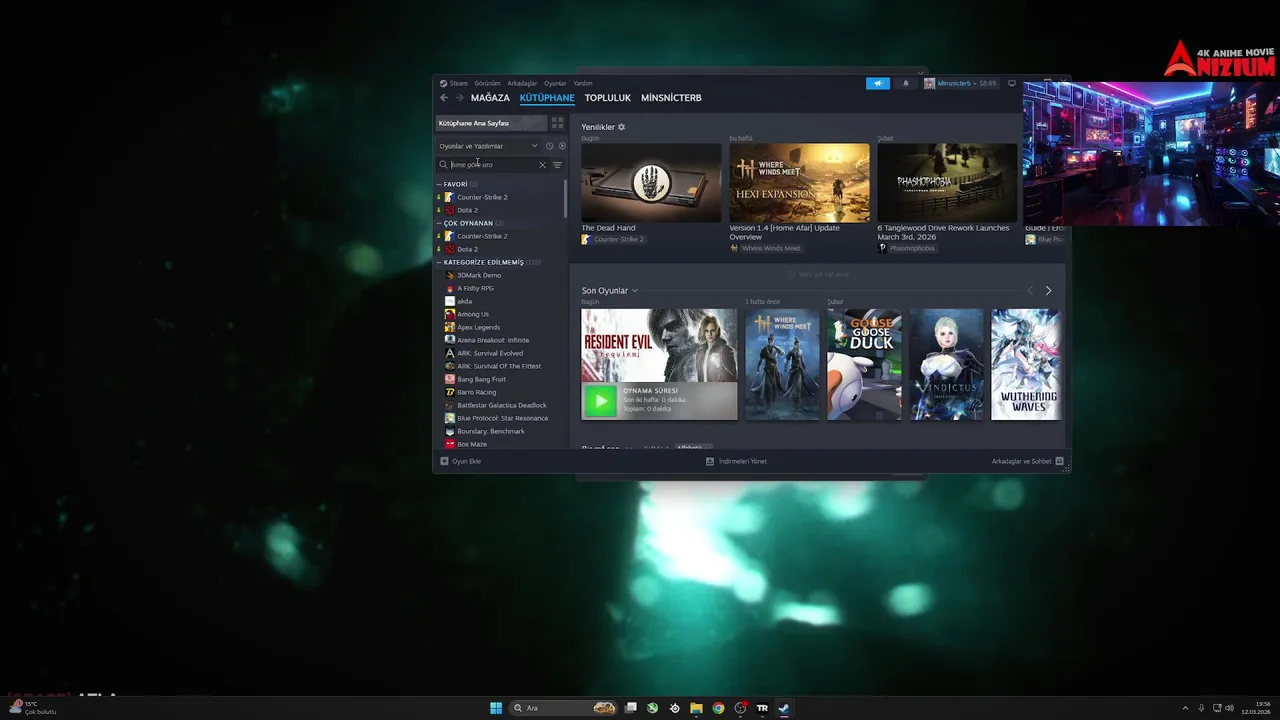
Task: Go back with the left arrow
Action: pos(444,98)
